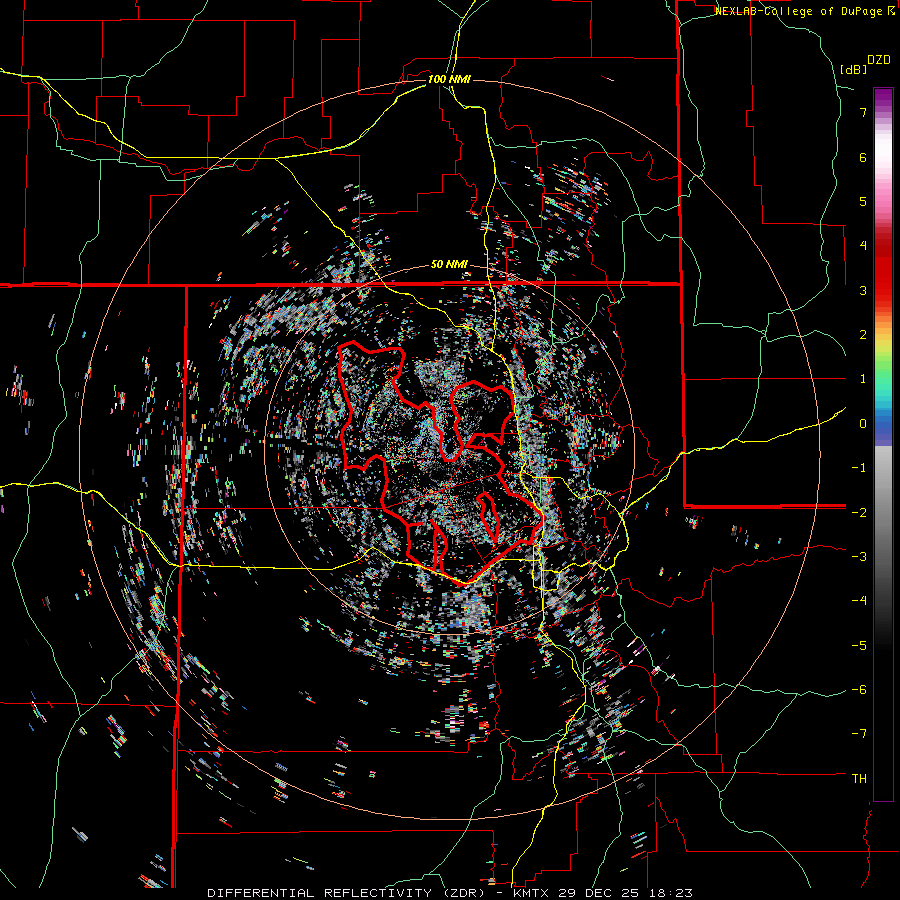Click the 100 NMI range ring label

[x=449, y=79]
